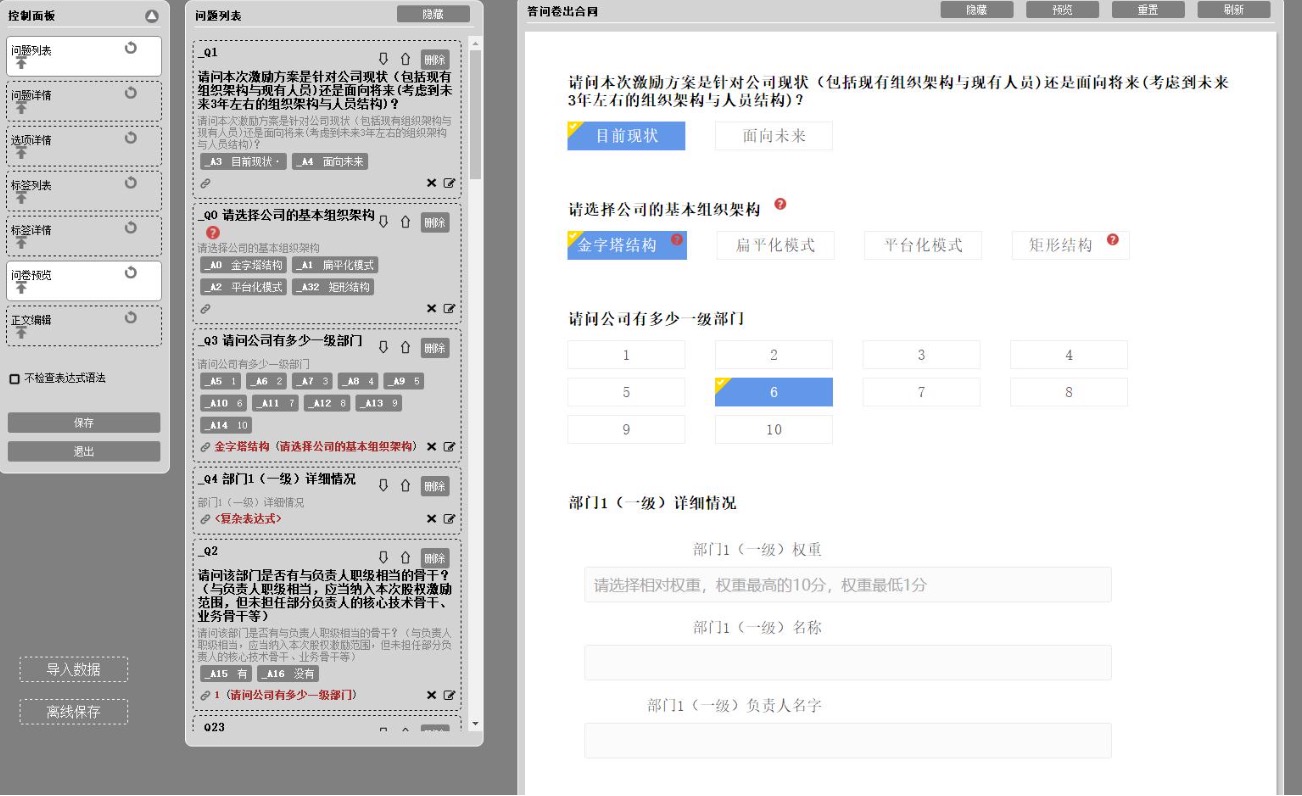Viewport: 1302px width, 796px height.
Task: Select option tag _A14 10 in list
Action: coord(226,425)
